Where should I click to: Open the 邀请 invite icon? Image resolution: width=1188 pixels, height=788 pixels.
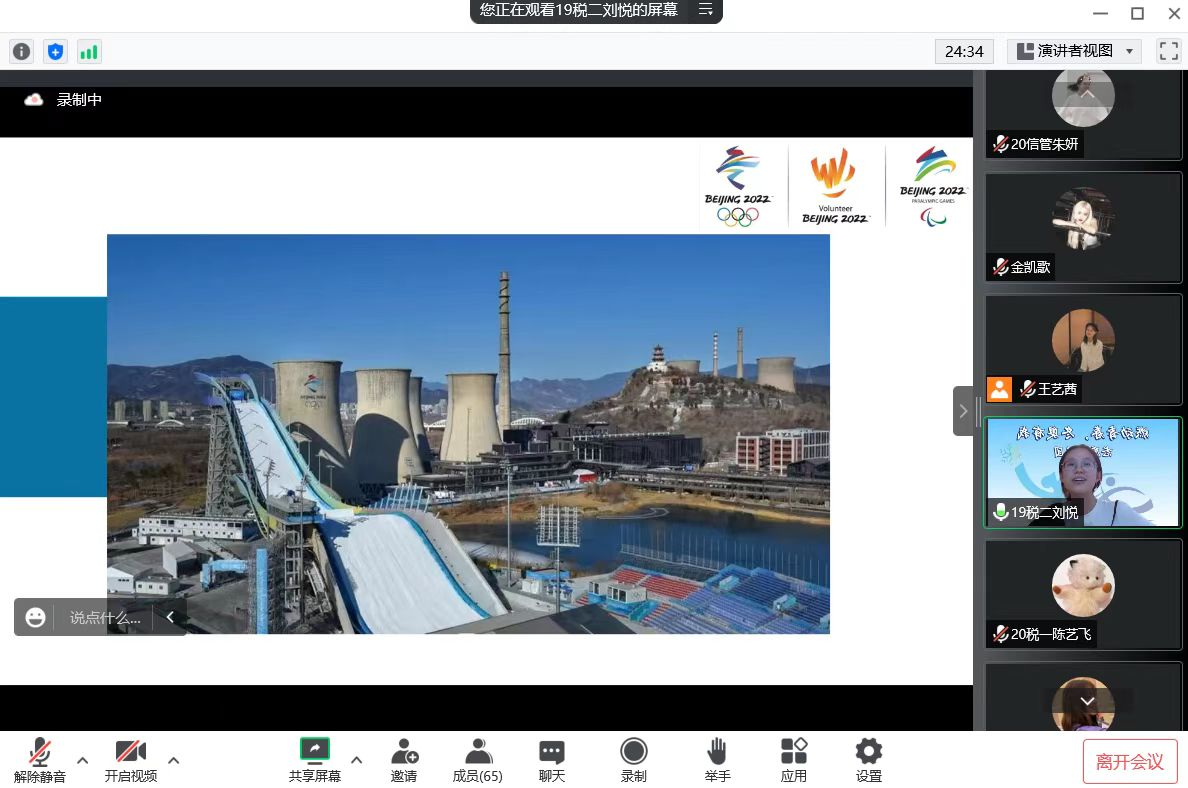(404, 760)
